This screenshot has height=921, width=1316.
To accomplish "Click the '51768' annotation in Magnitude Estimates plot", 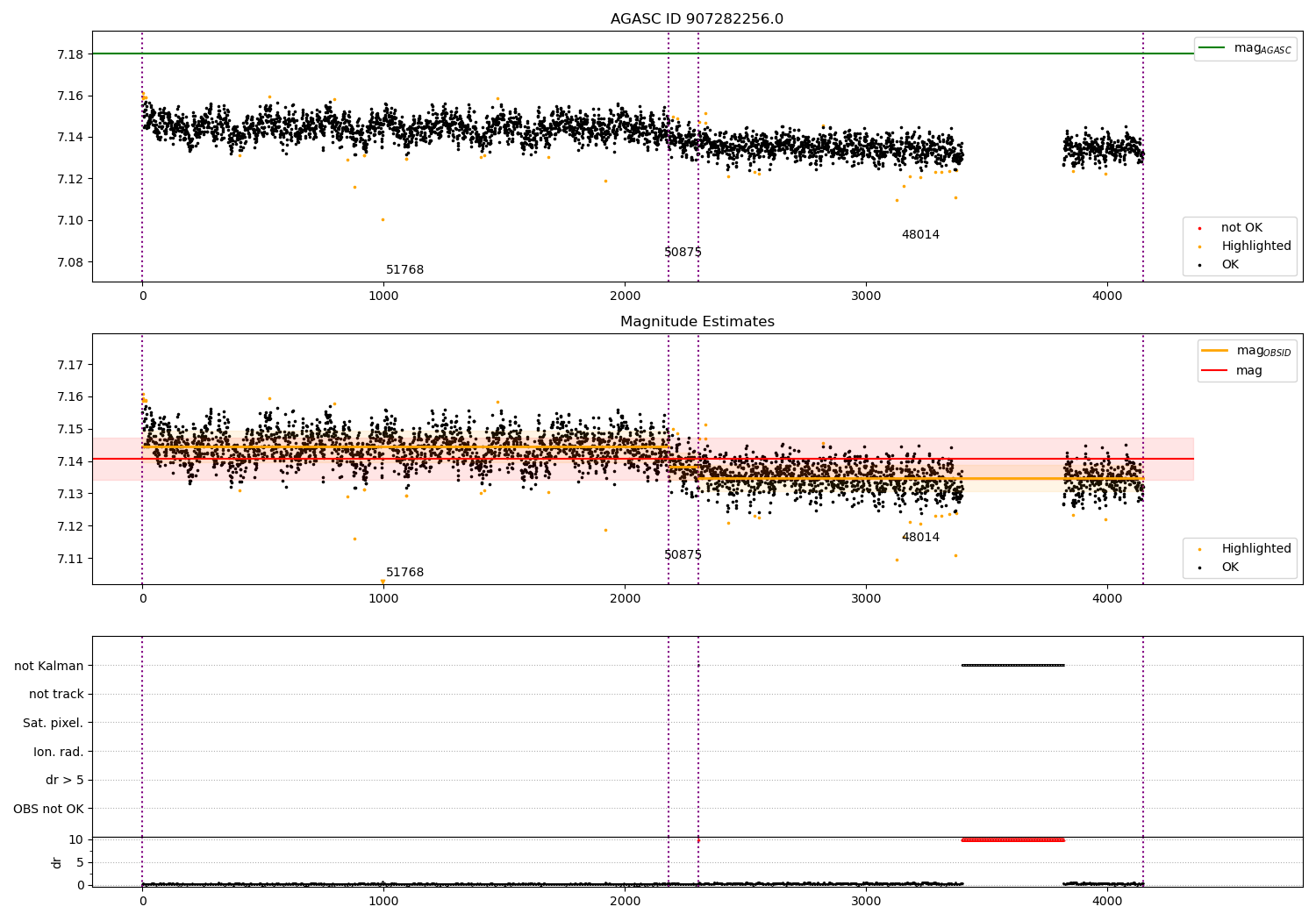I will 404,573.
